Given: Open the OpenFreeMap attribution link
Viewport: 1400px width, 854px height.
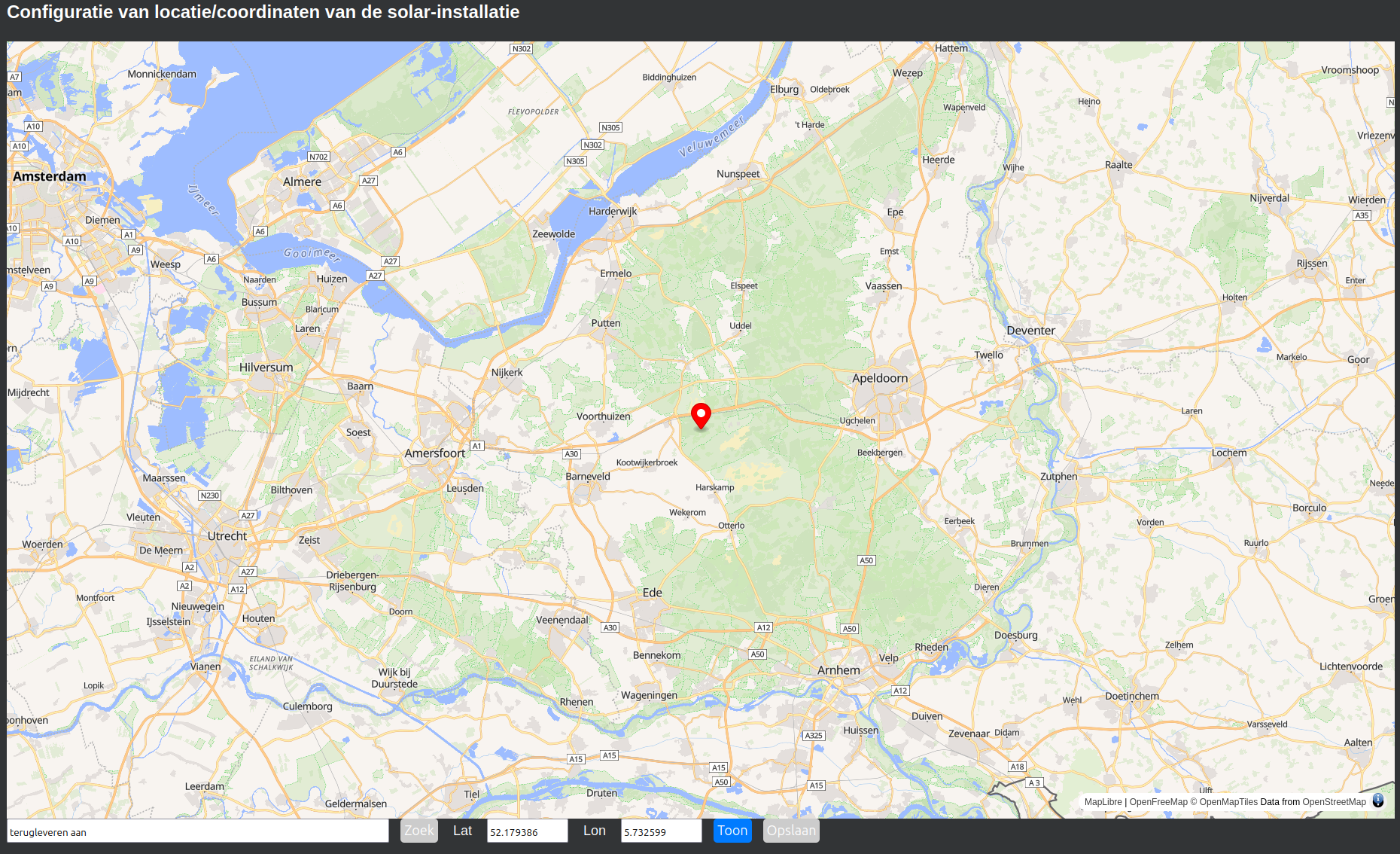Looking at the screenshot, I should [x=1158, y=802].
